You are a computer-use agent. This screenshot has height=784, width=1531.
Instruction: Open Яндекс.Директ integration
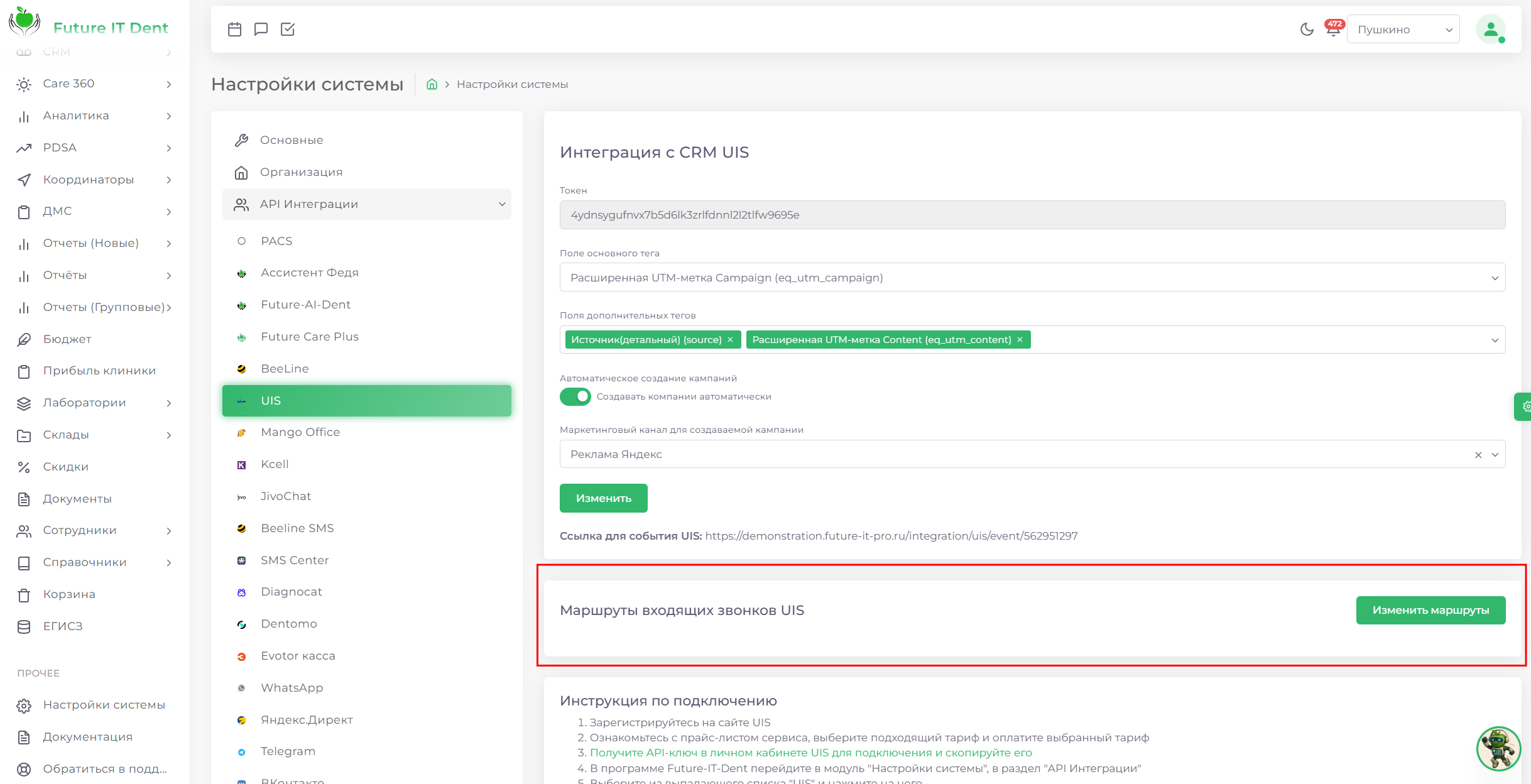pos(367,720)
